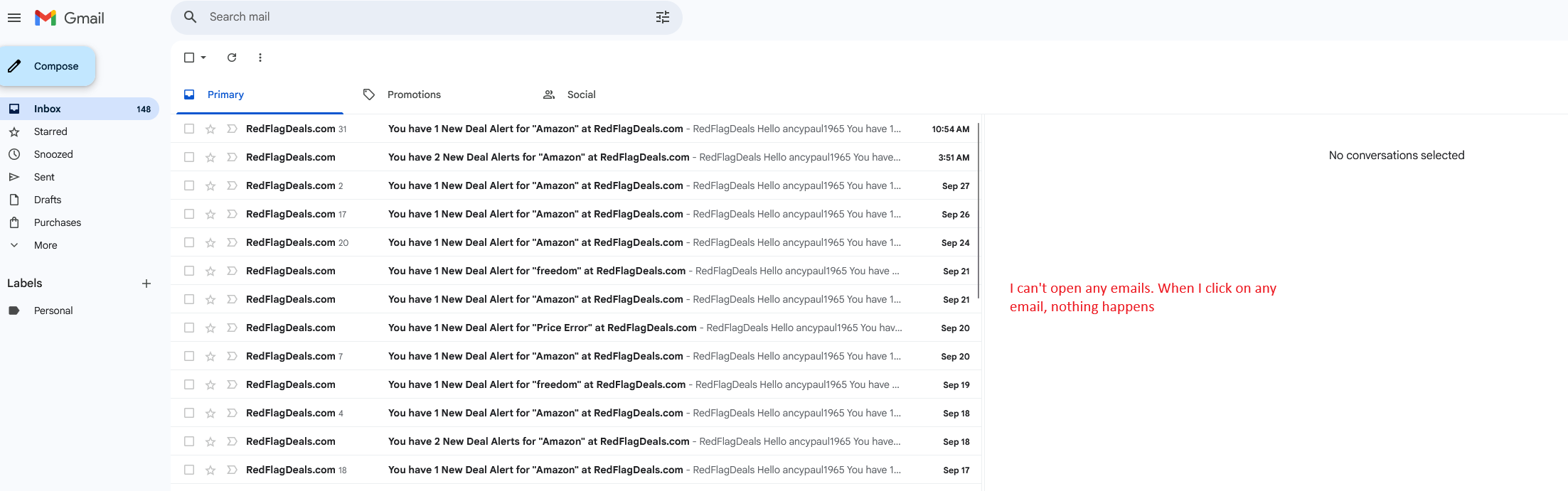Click the Promotions tag icon
Image resolution: width=1568 pixels, height=491 pixels.
coord(368,95)
